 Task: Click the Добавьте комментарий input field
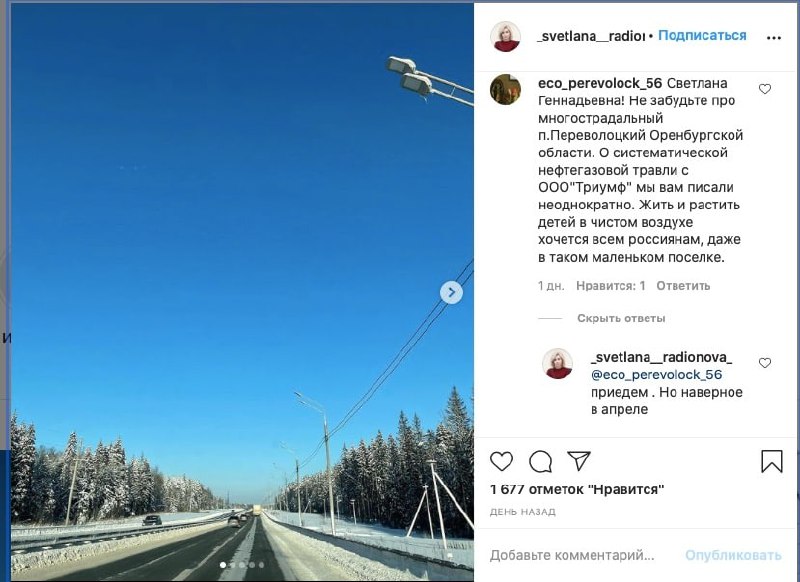tap(572, 555)
